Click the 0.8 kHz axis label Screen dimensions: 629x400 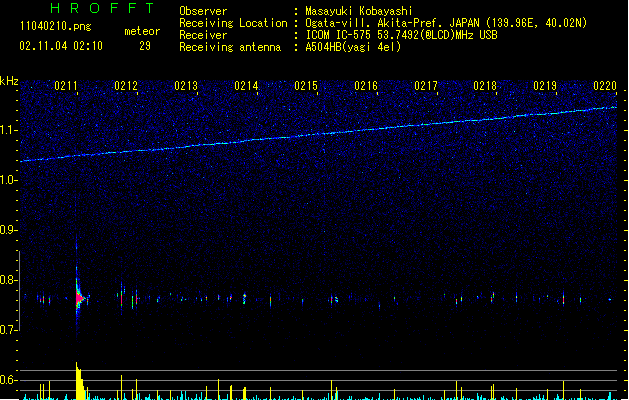[x=8, y=280]
